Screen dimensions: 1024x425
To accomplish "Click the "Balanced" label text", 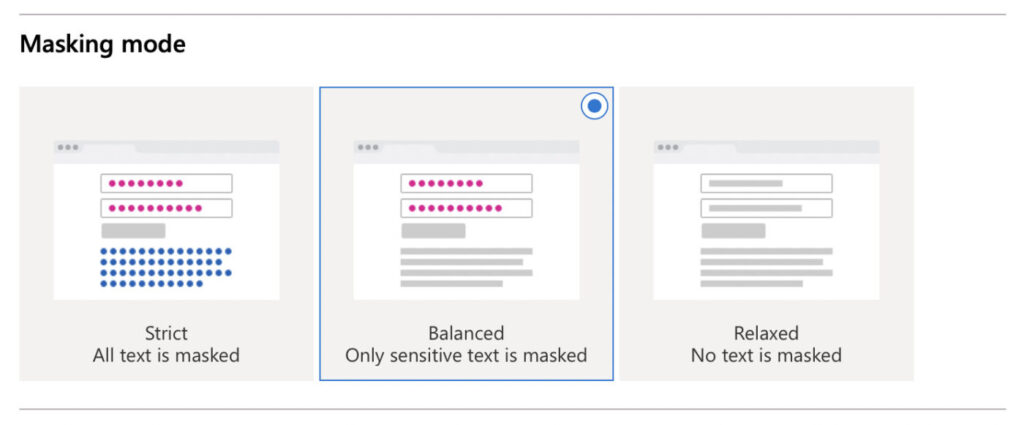I will click(466, 333).
